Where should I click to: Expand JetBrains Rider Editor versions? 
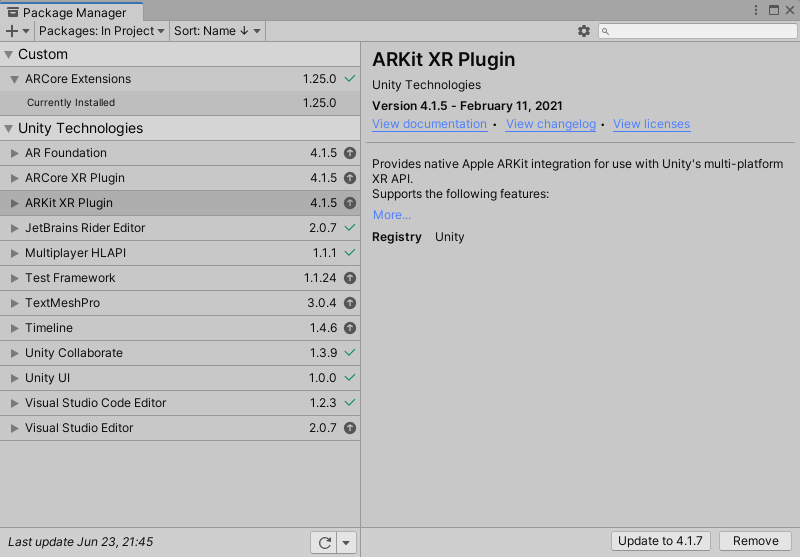[14, 228]
